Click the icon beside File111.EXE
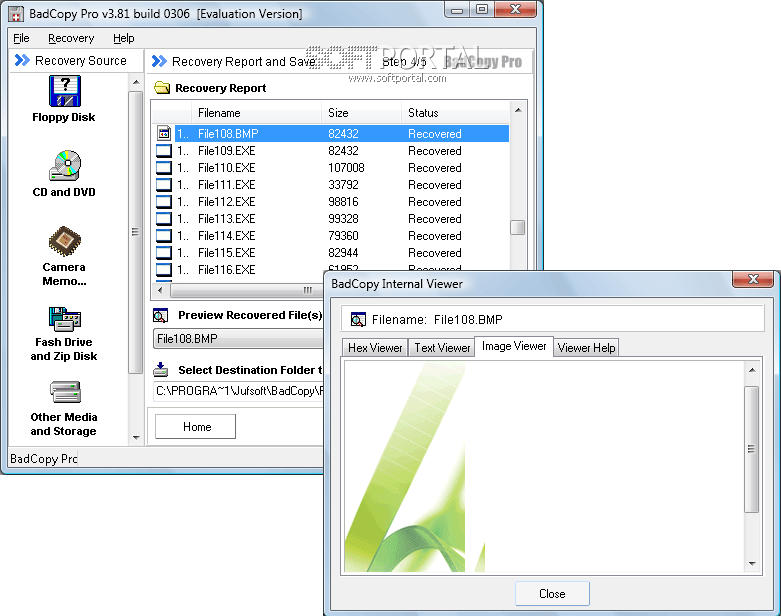781x616 pixels. click(x=164, y=184)
